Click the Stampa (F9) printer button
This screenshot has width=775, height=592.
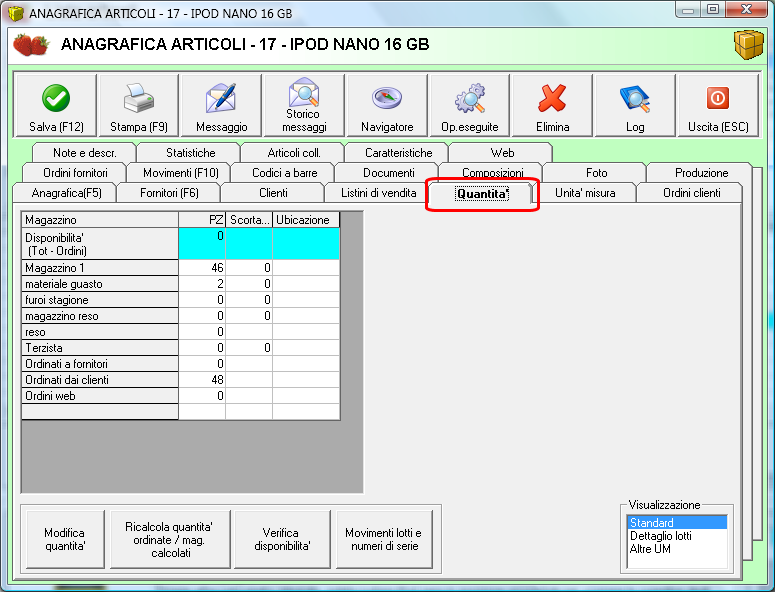tap(139, 105)
